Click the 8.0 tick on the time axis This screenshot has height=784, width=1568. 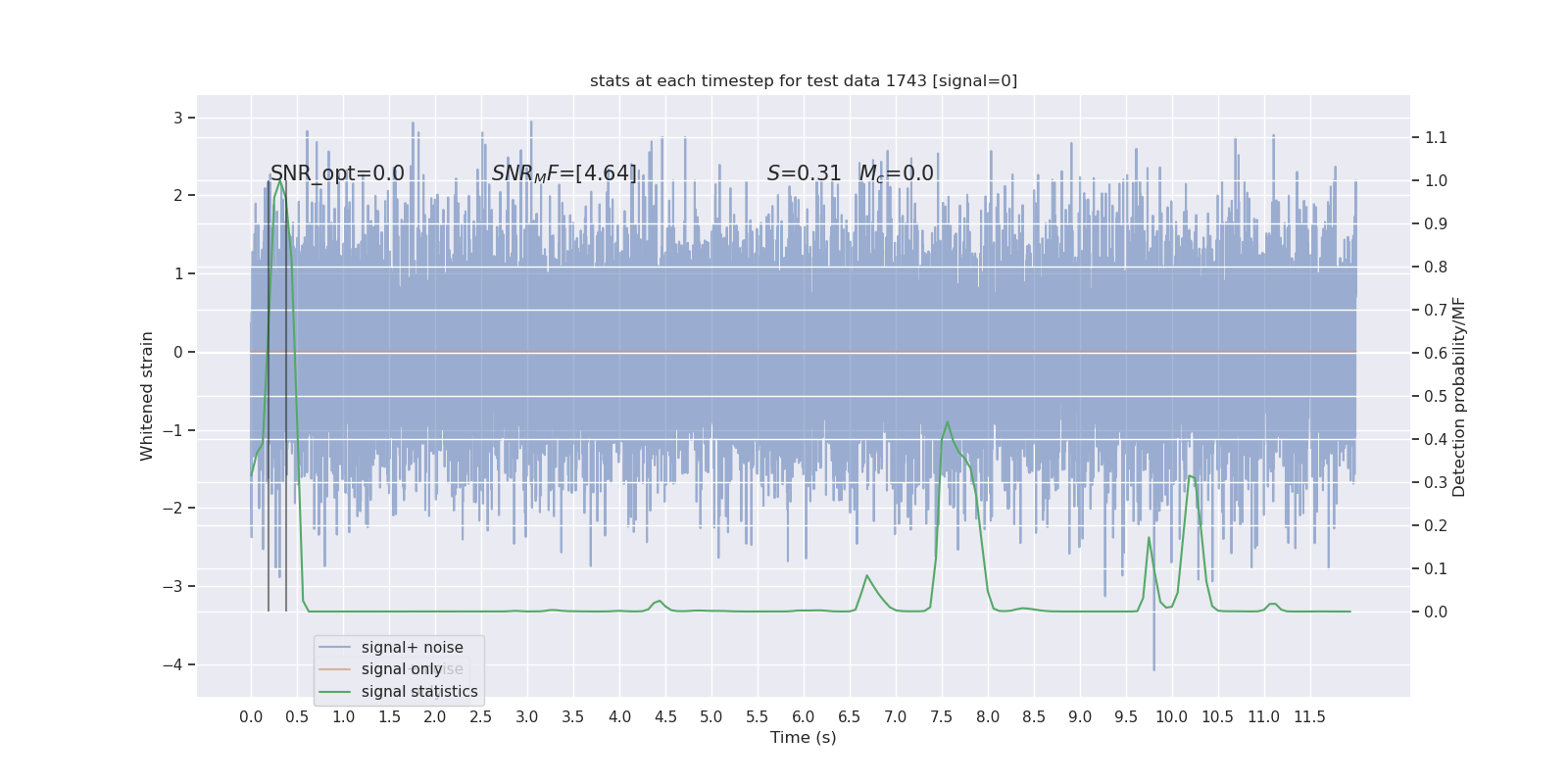pyautogui.click(x=988, y=717)
